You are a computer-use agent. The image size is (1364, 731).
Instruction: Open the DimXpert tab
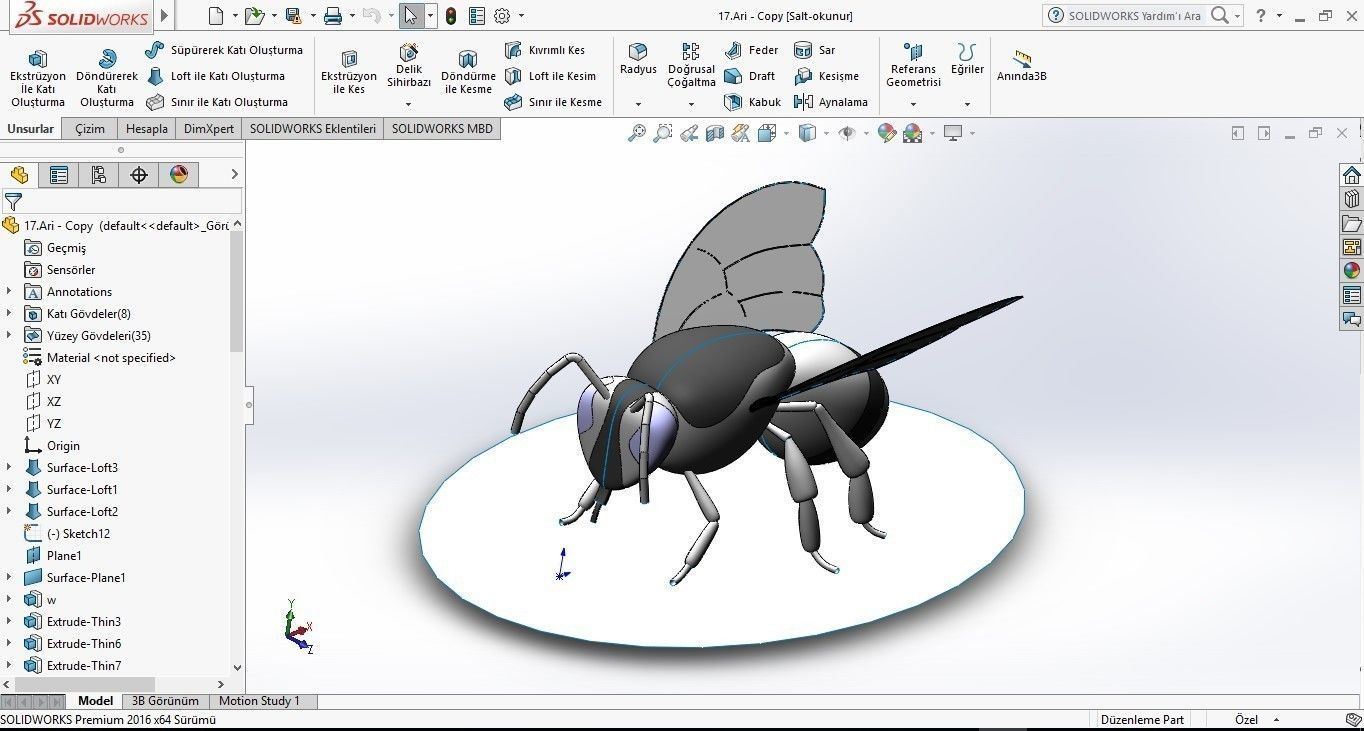(x=209, y=129)
